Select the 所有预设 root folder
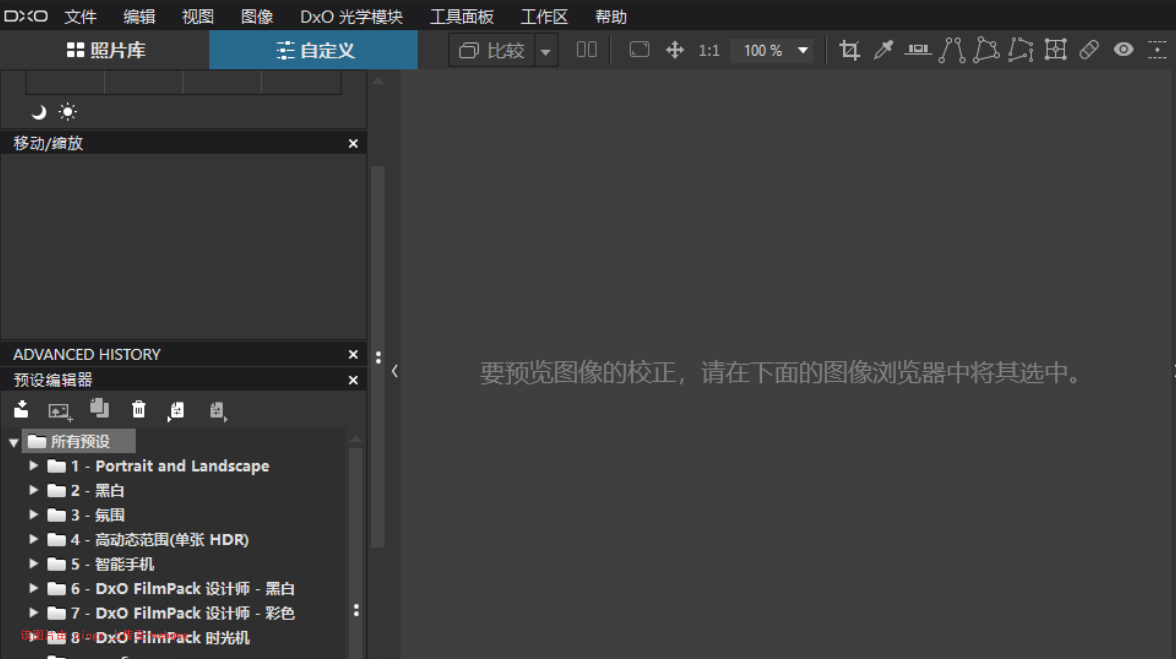This screenshot has width=1176, height=659. pos(79,442)
